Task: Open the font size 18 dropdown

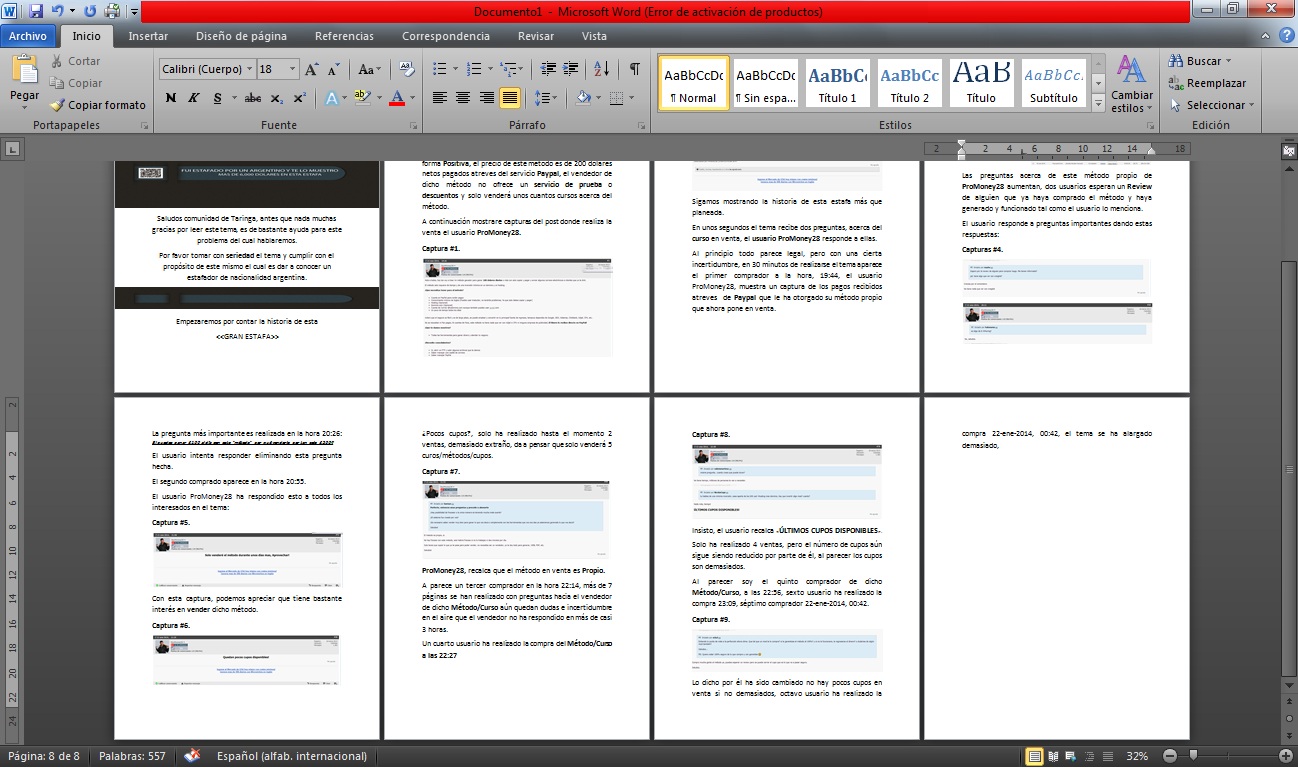Action: [x=292, y=70]
